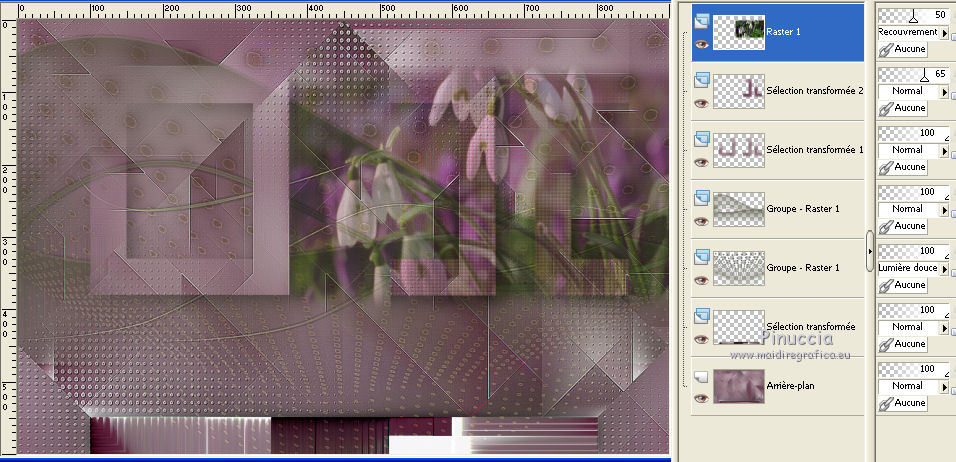Click layer type icon of Normal-blend Groupe - Raster 1
This screenshot has width=956, height=462.
coord(702,199)
